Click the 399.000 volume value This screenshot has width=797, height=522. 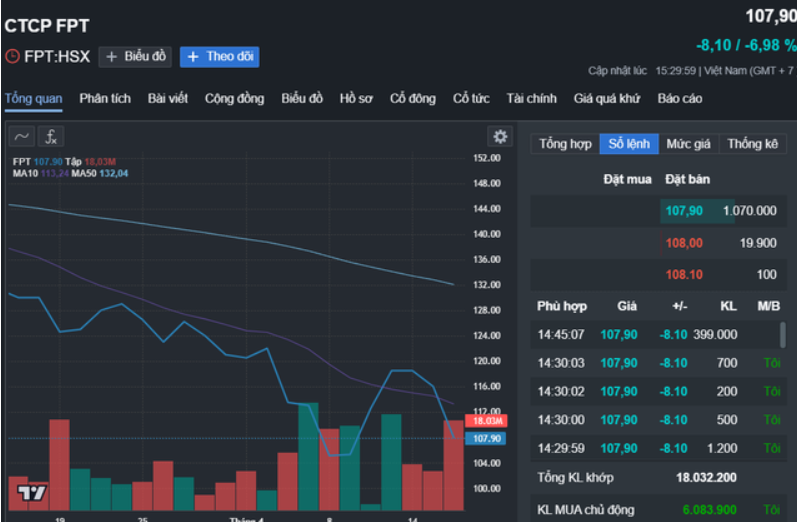715,334
